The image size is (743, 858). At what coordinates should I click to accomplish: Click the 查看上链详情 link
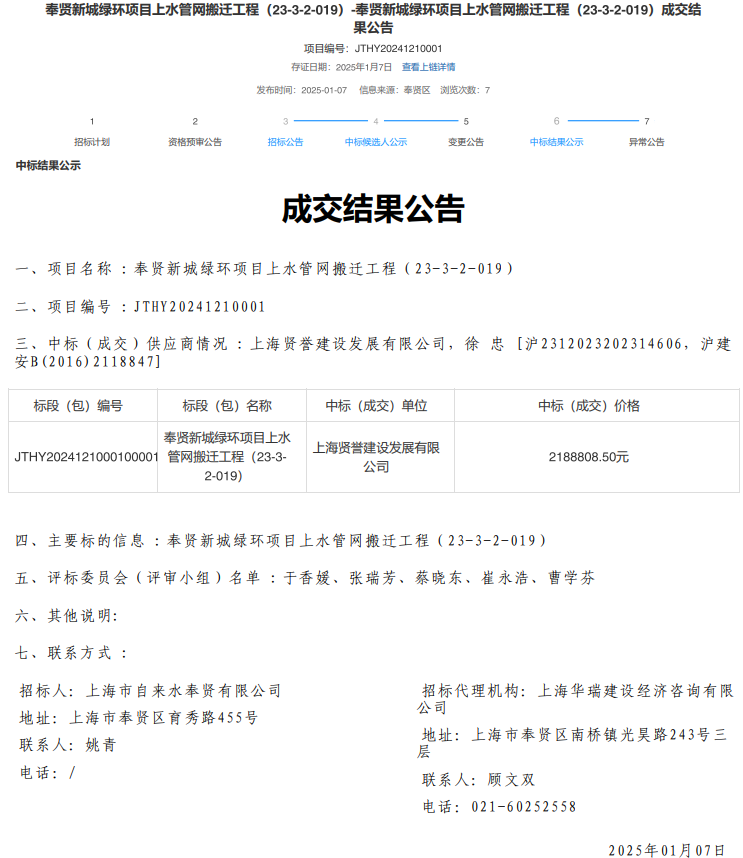tap(428, 67)
